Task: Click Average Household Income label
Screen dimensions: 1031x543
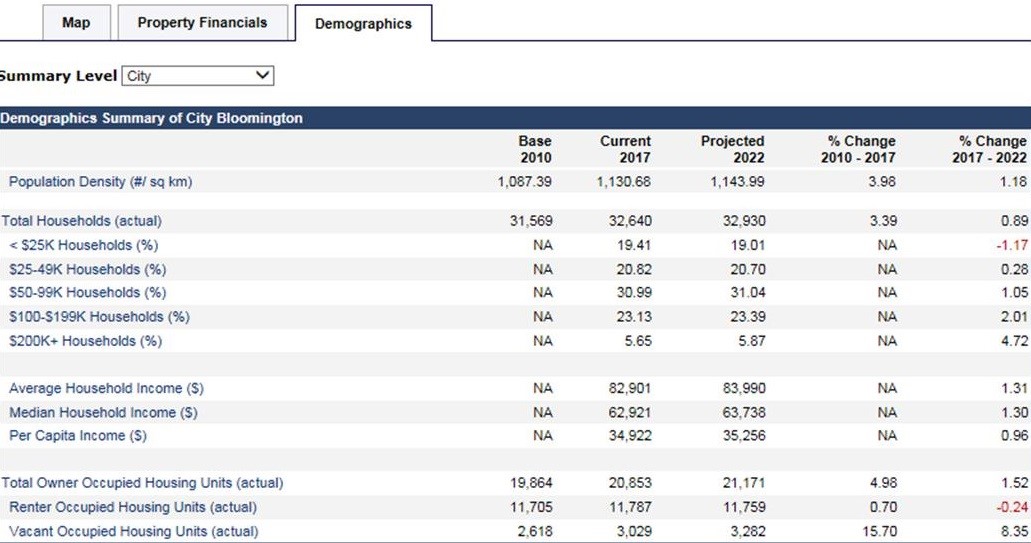Action: tap(105, 388)
